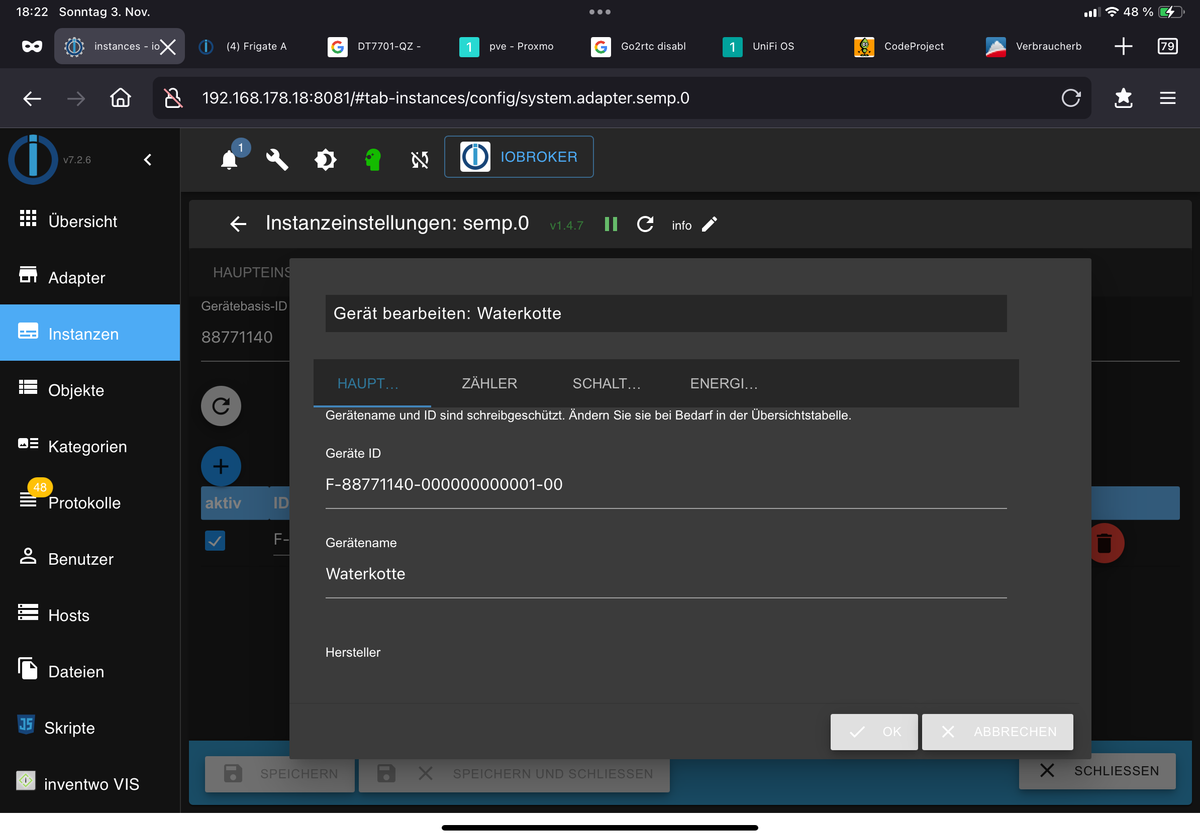Bookmark the page with star icon
This screenshot has width=1200, height=838.
pos(1123,98)
